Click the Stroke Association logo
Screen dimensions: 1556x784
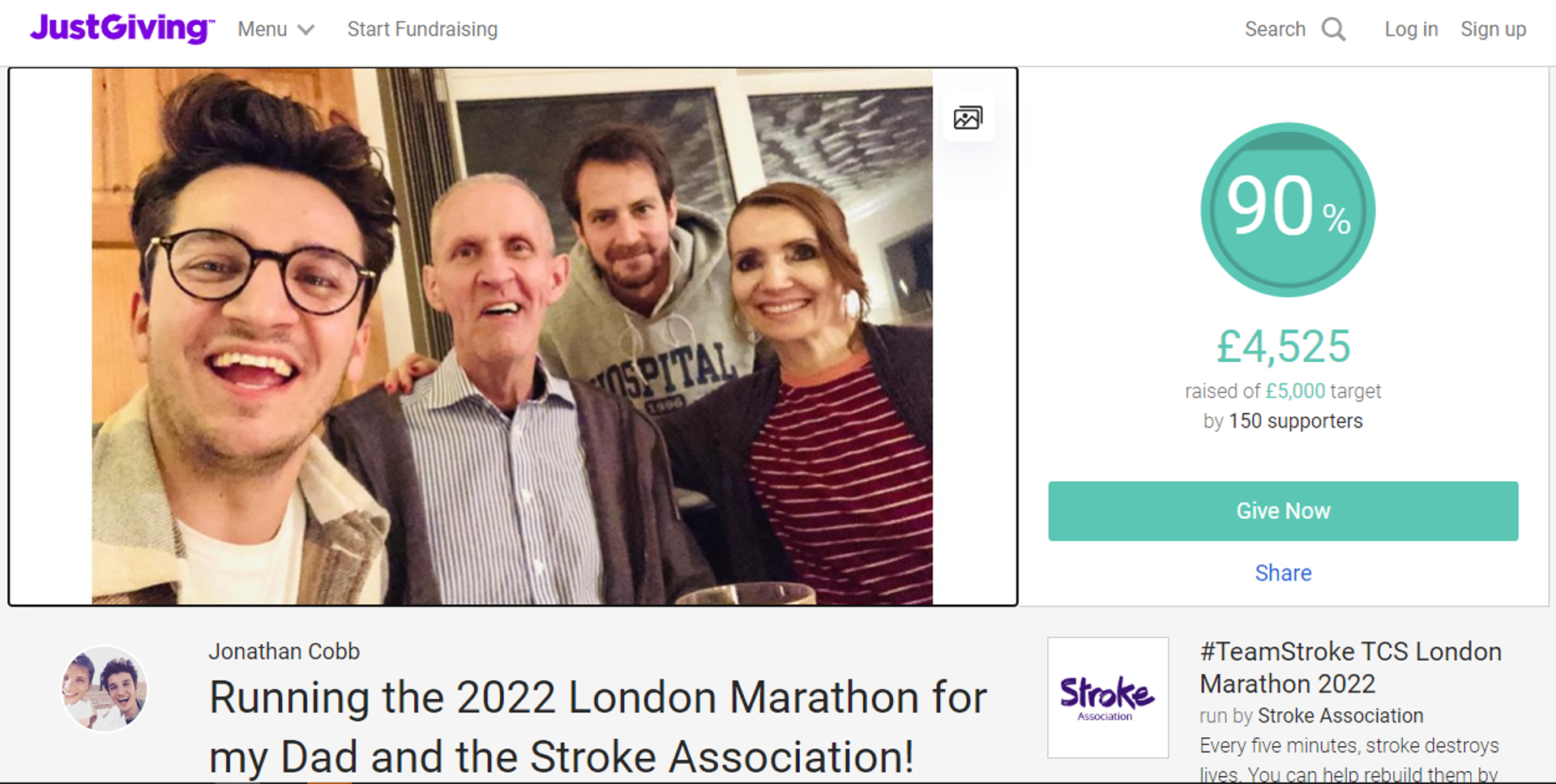pos(1107,697)
